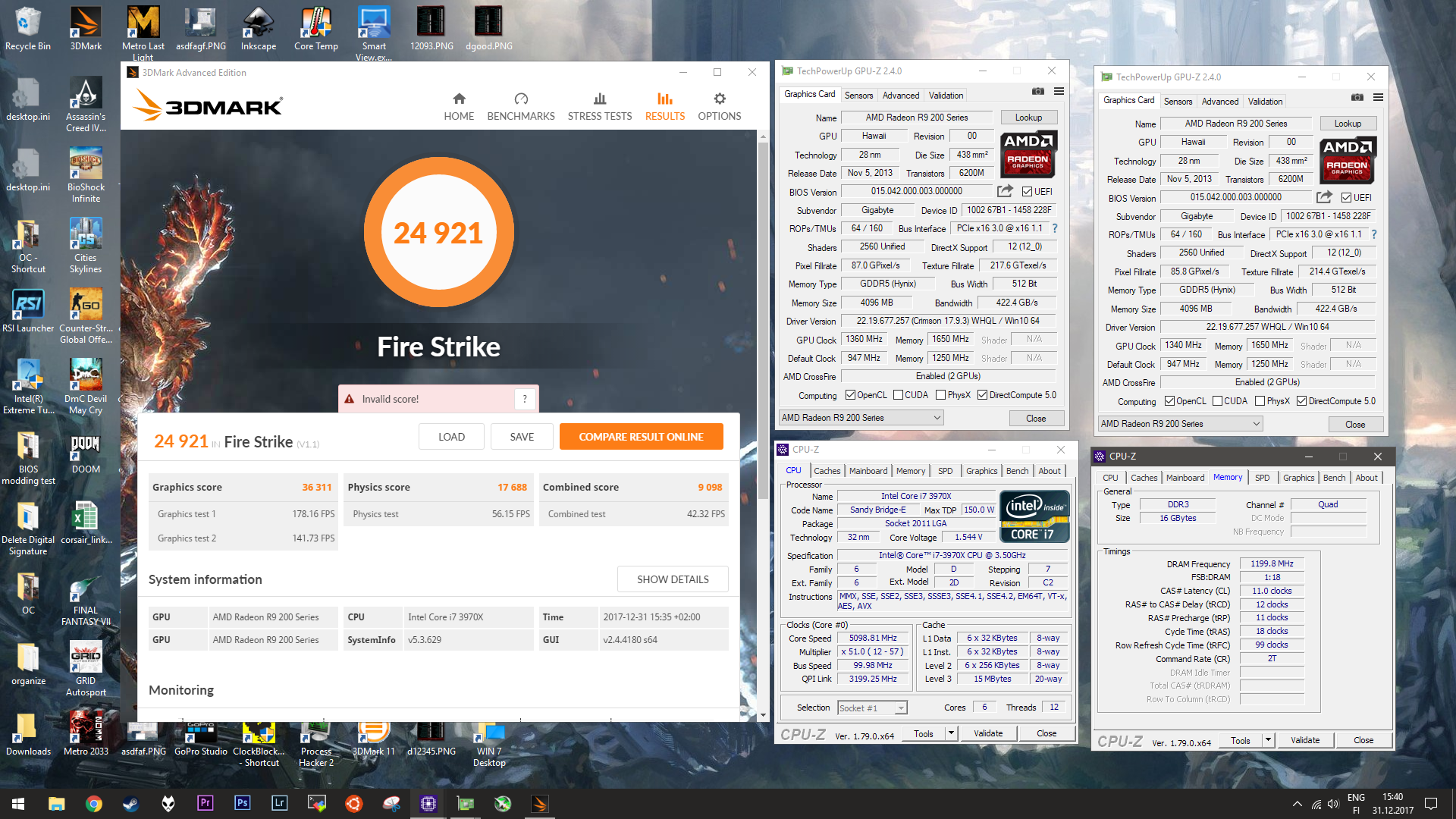Toggle UEFI checkbox in left GPU-Z
Viewport: 1456px width, 819px height.
pyautogui.click(x=1027, y=192)
